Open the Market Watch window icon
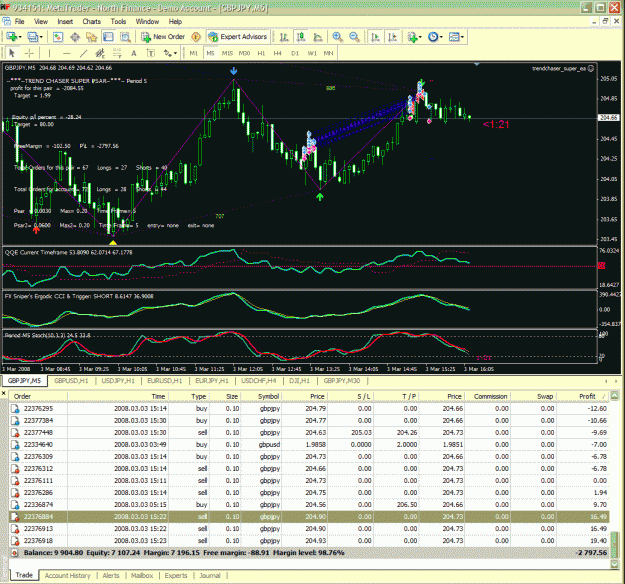 pyautogui.click(x=58, y=37)
